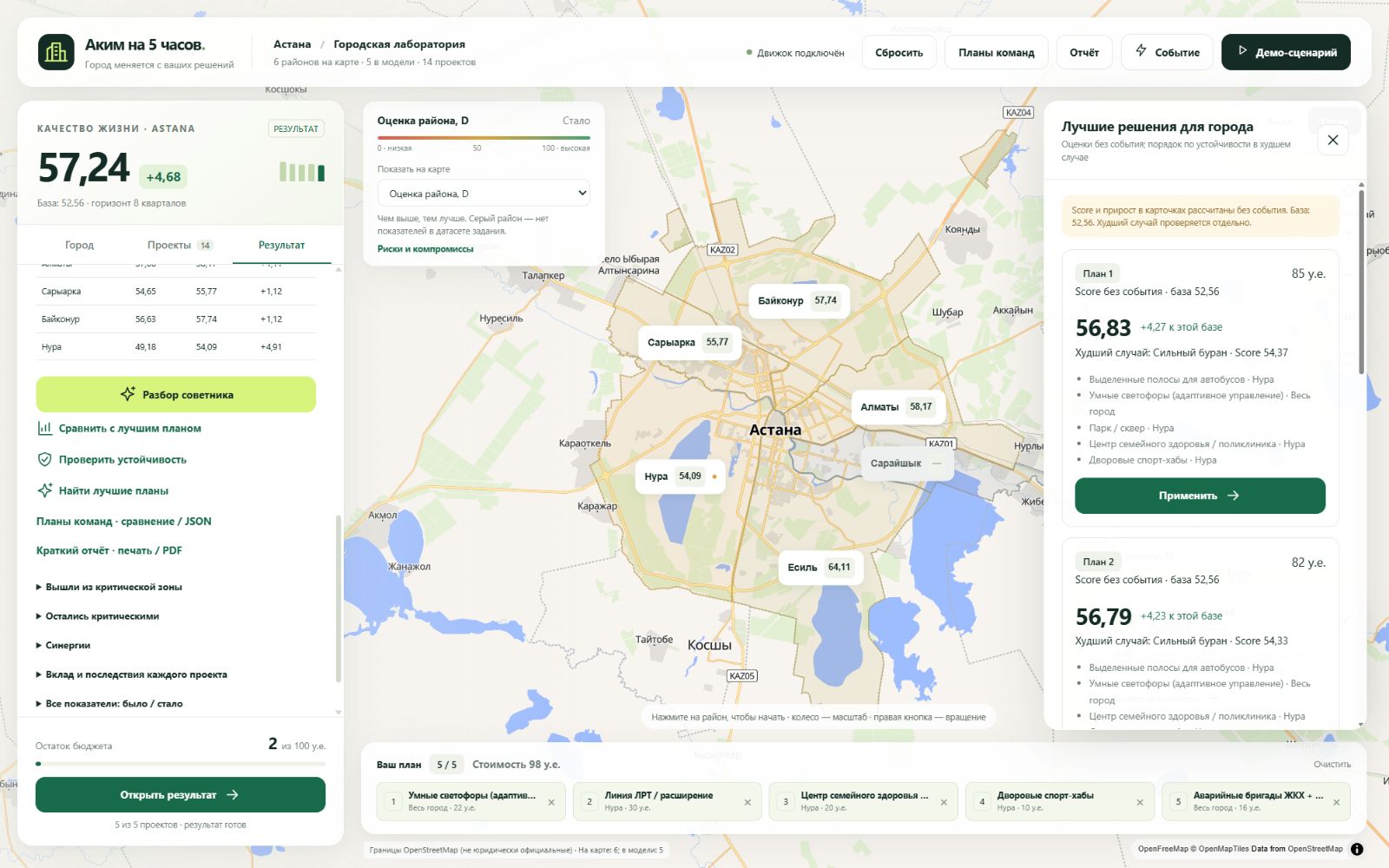1389x868 pixels.
Task: Click the district score color gradient bar
Action: point(484,137)
